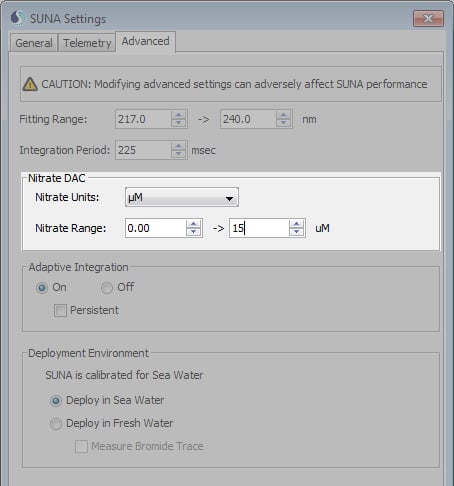Image resolution: width=454 pixels, height=486 pixels.
Task: Increase Integration Period with up arrow
Action: pyautogui.click(x=179, y=146)
